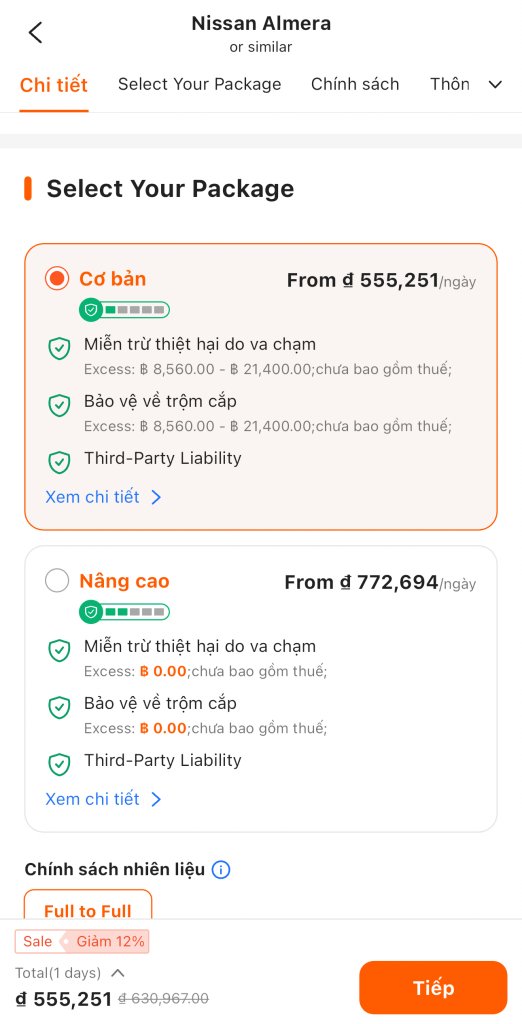Tap the Nâng cao package card price
Image resolution: width=522 pixels, height=1024 pixels.
click(380, 583)
